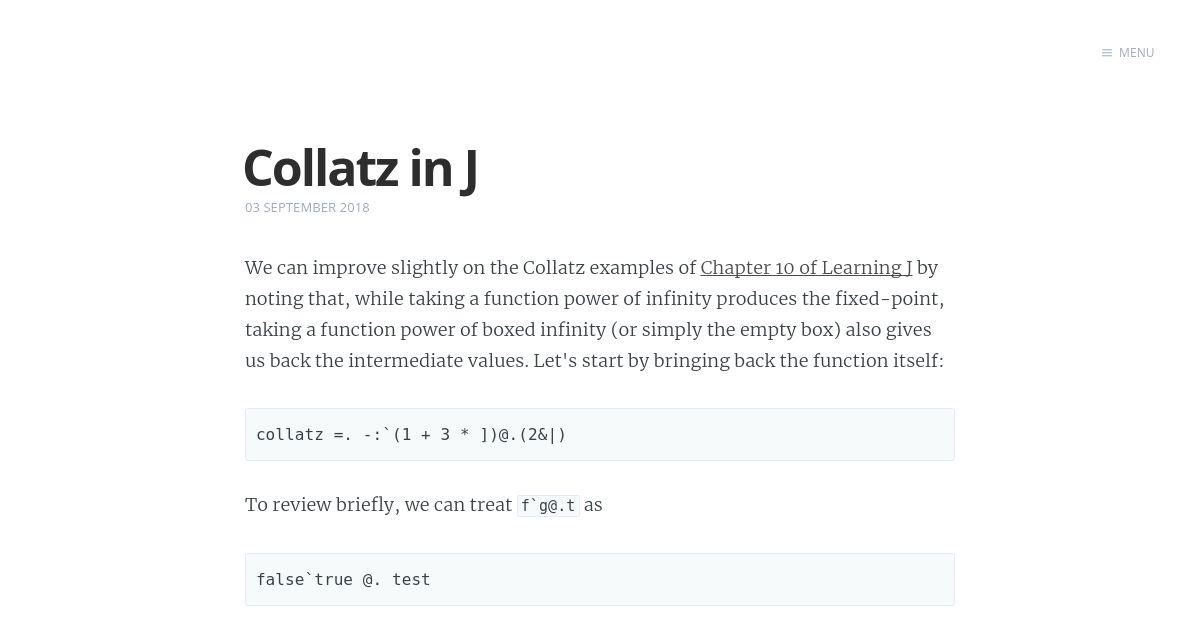This screenshot has width=1200, height=630.
Task: Click the MENU label text
Action: click(1136, 53)
